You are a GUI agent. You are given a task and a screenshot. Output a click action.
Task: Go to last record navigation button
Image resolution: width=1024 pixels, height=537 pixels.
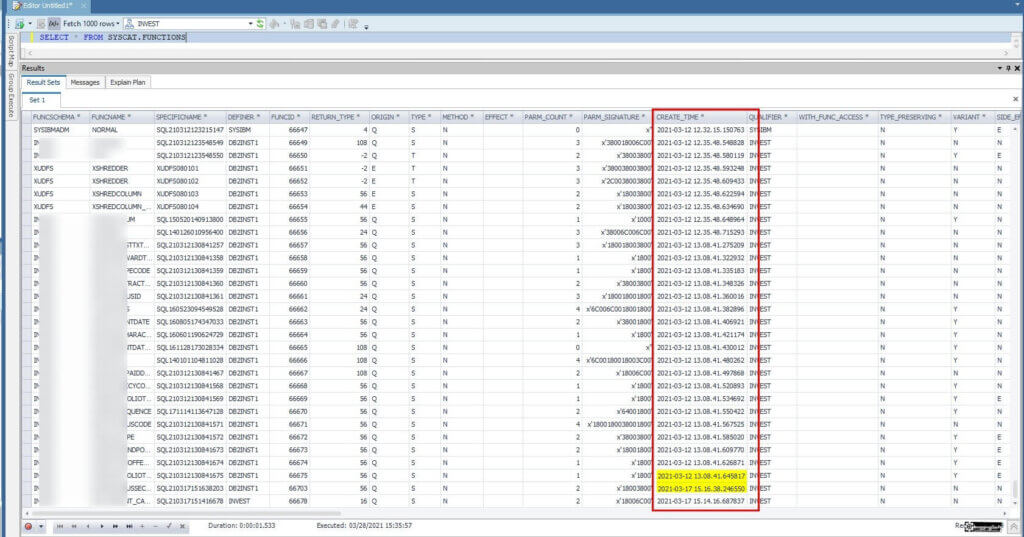click(x=129, y=526)
